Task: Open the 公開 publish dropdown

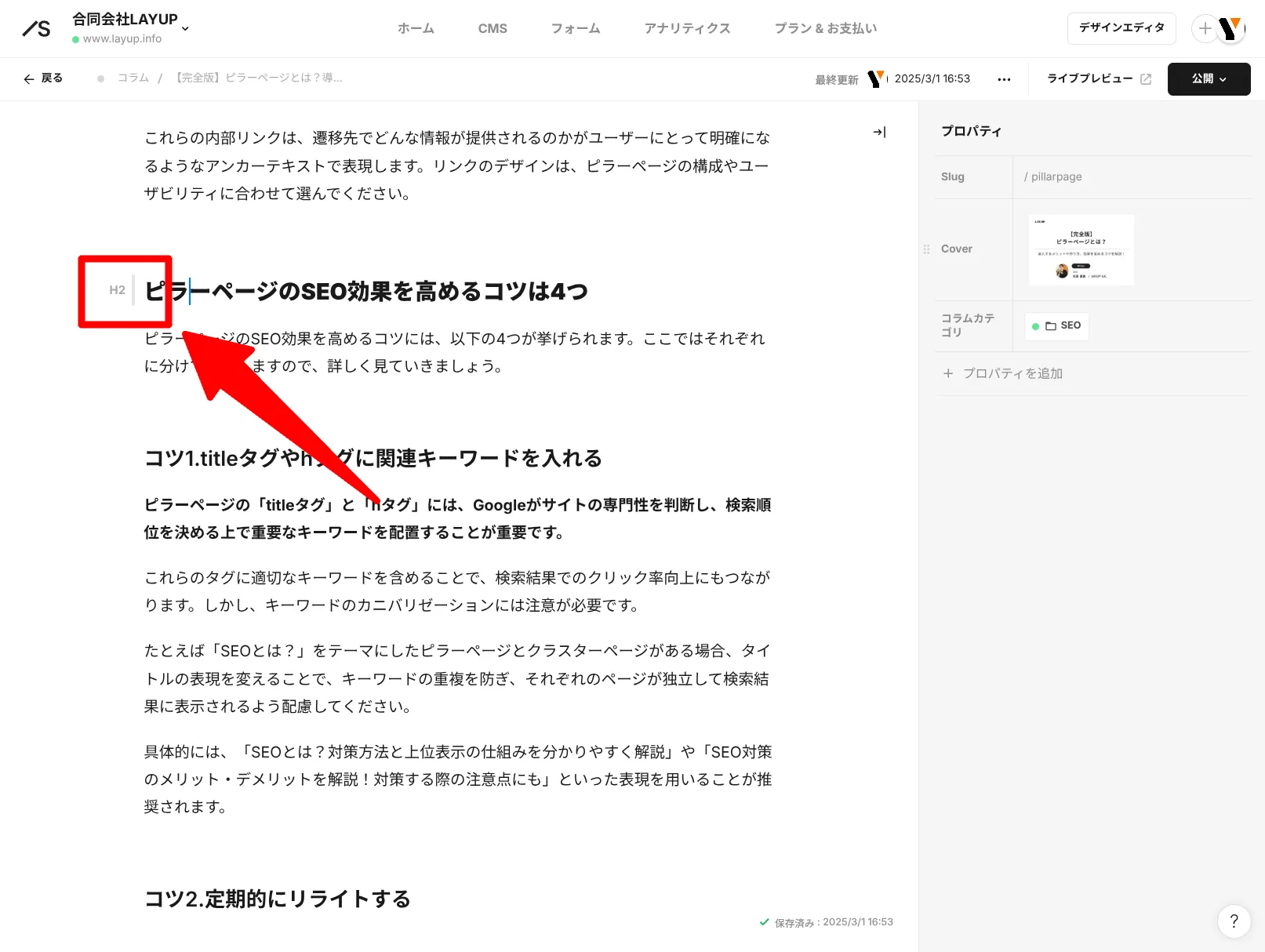Action: pos(1209,79)
